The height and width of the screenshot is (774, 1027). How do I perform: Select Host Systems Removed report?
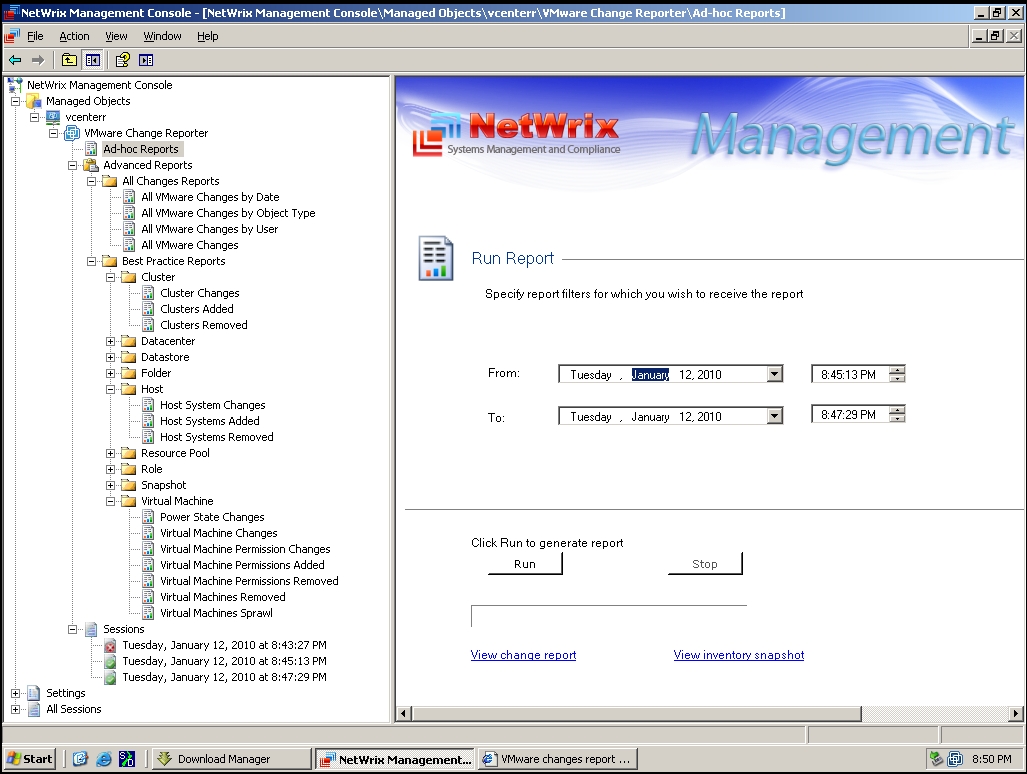217,437
